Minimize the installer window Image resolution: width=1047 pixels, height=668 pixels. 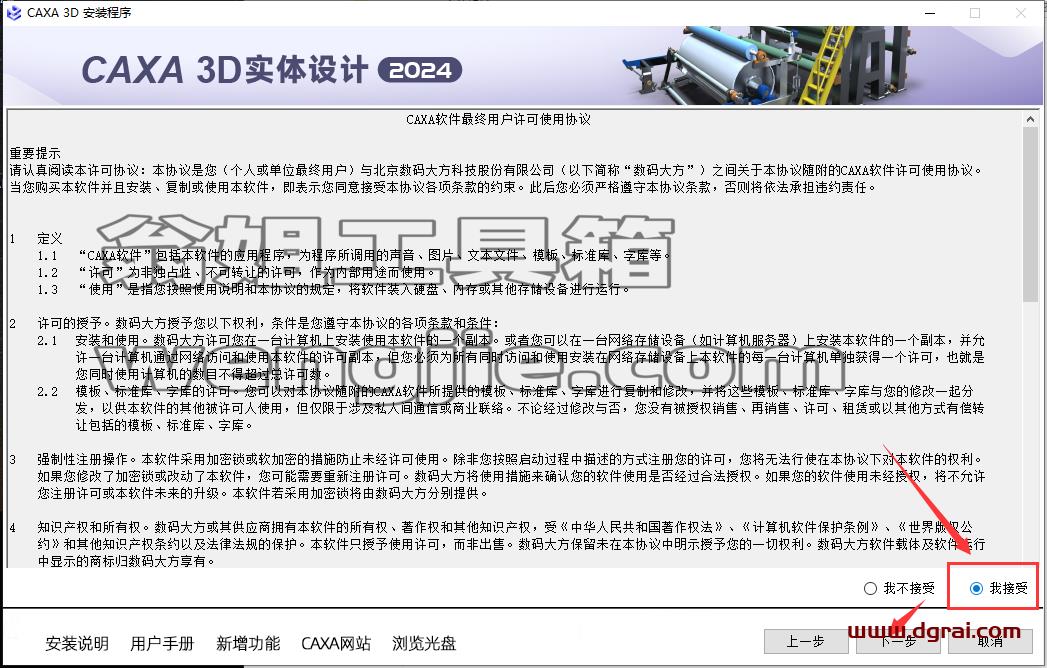click(931, 13)
